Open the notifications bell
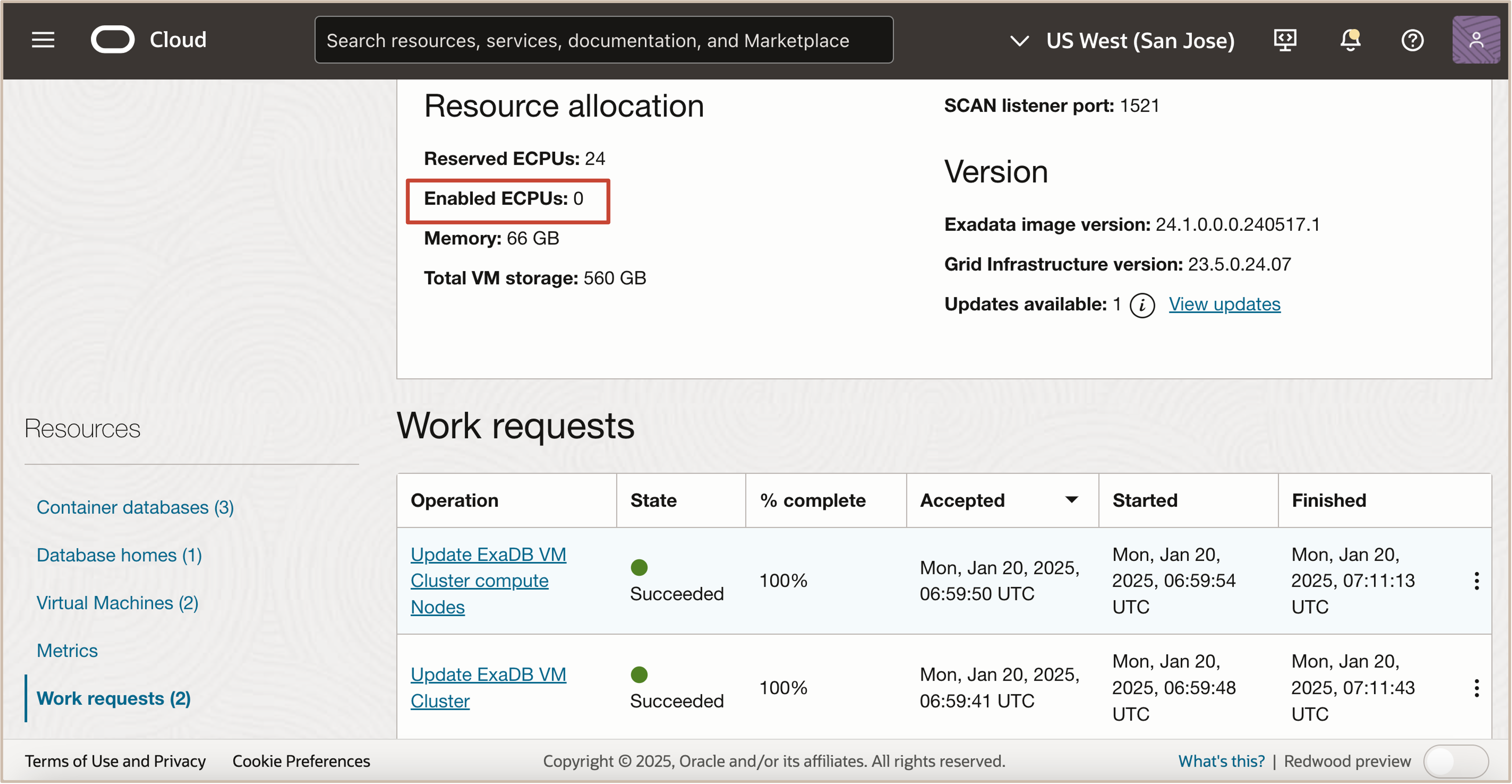 (1350, 40)
